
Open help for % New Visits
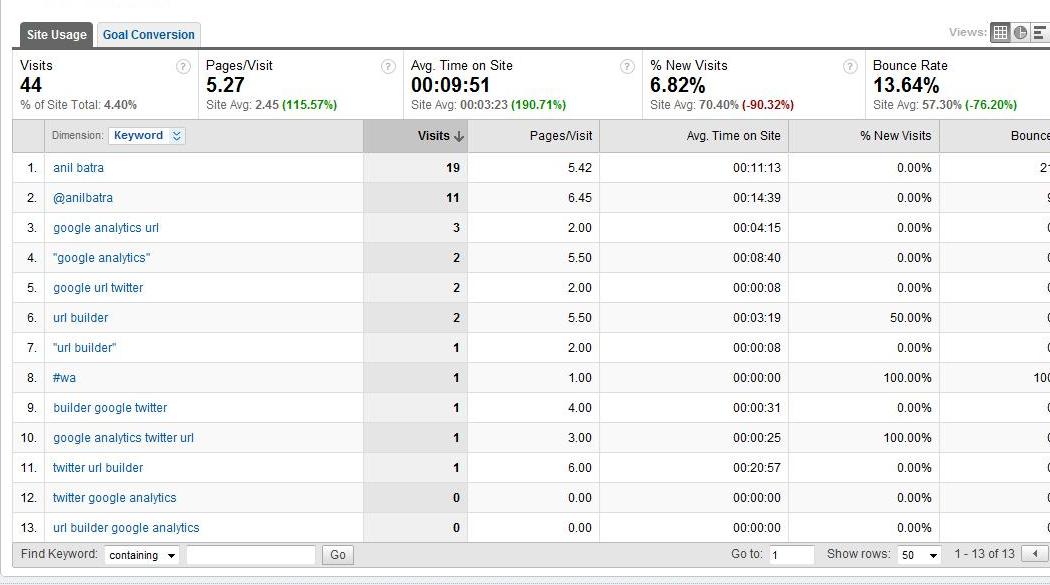[x=850, y=67]
